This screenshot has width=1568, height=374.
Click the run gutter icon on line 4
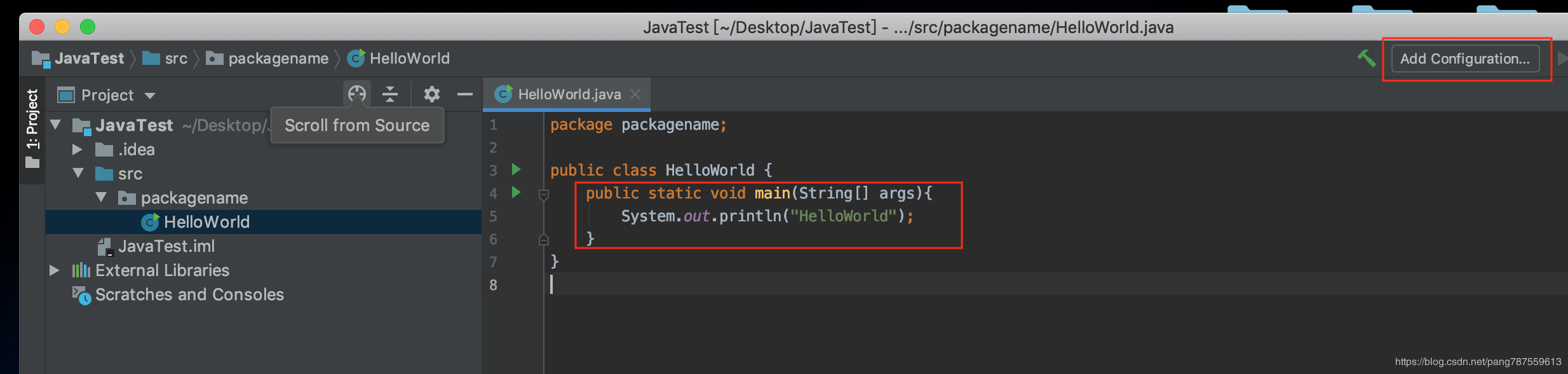517,192
